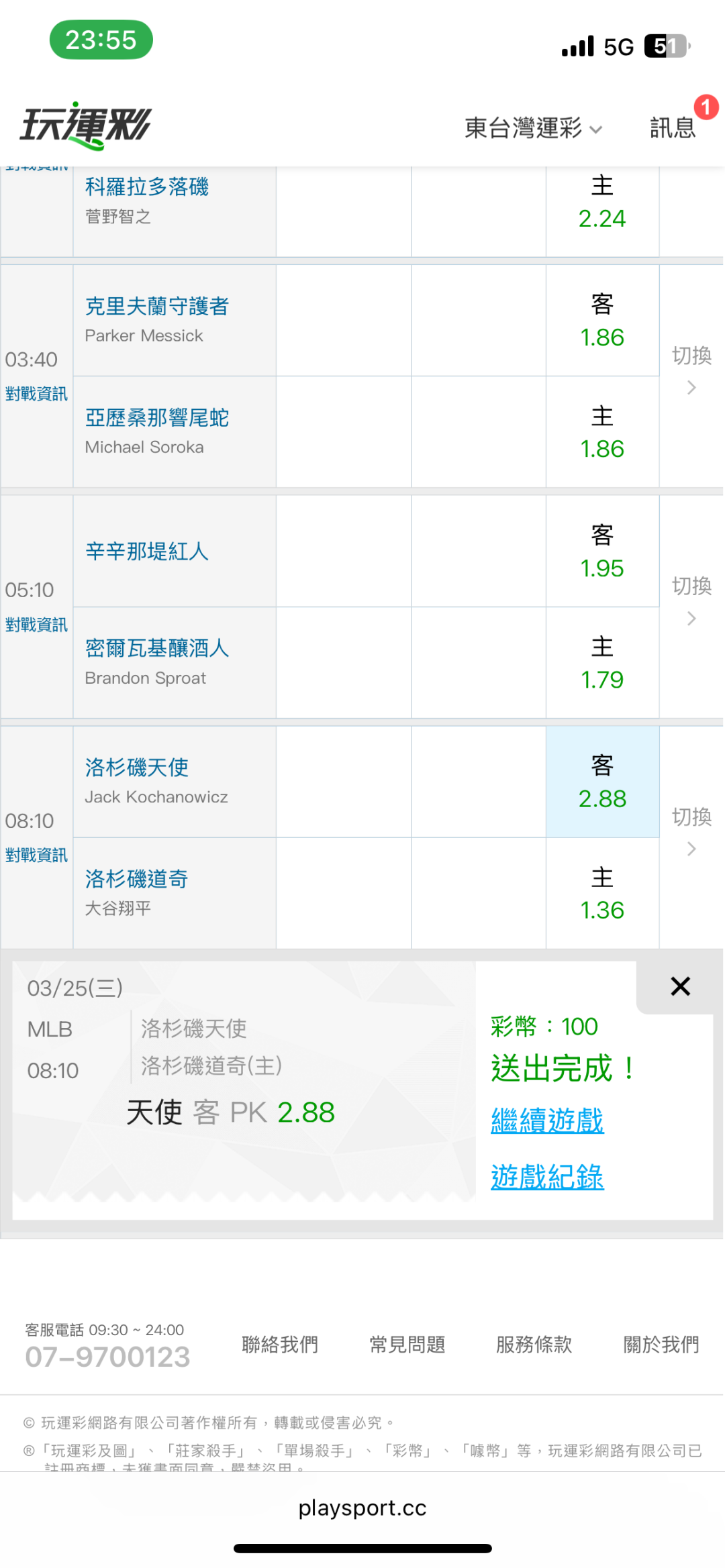Screen dimensions: 725x1568
Task: Go to 聯絡我們 in the footer
Action: click(x=280, y=1345)
